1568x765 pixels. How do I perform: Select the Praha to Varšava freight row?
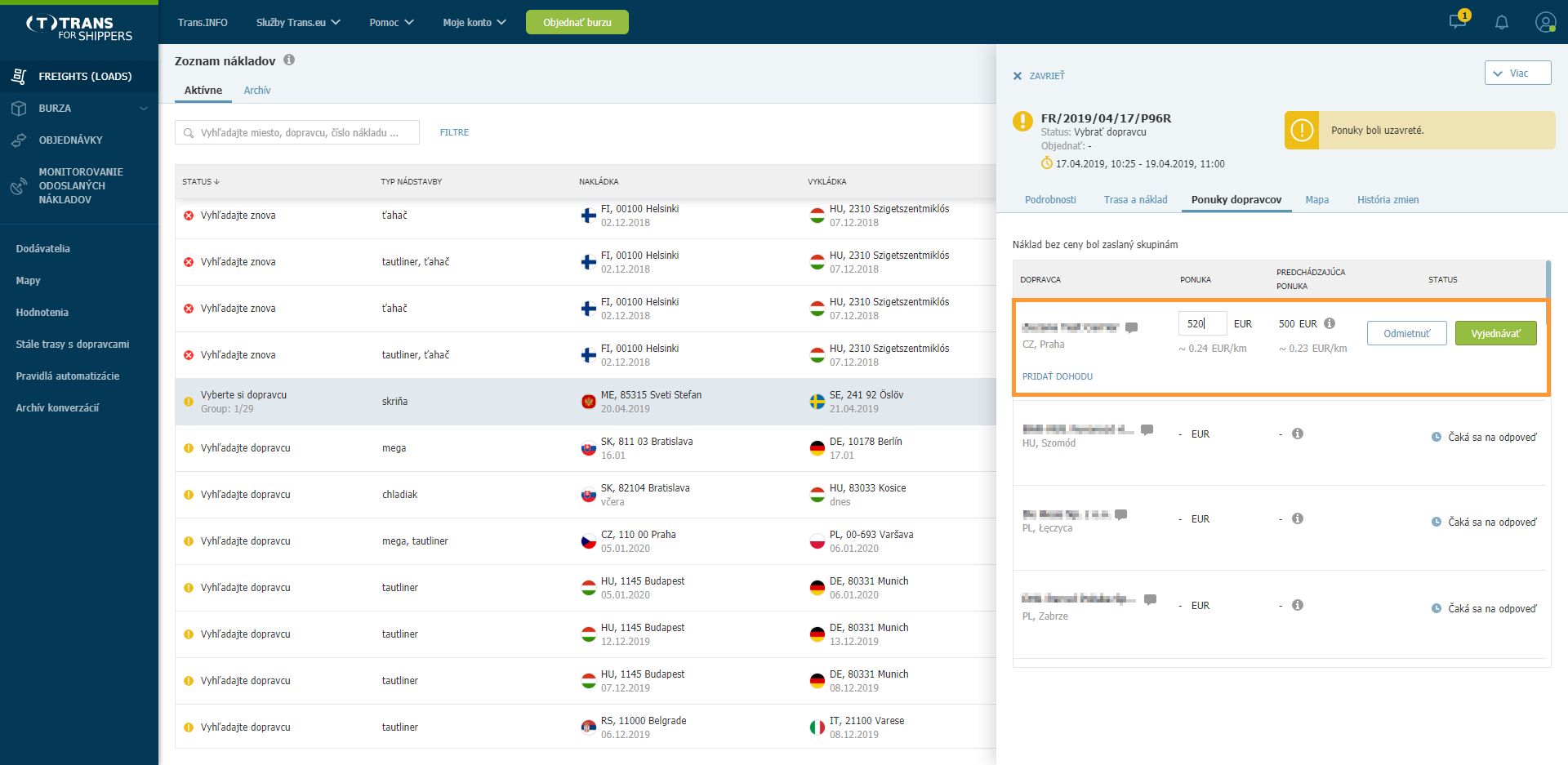pyautogui.click(x=586, y=541)
